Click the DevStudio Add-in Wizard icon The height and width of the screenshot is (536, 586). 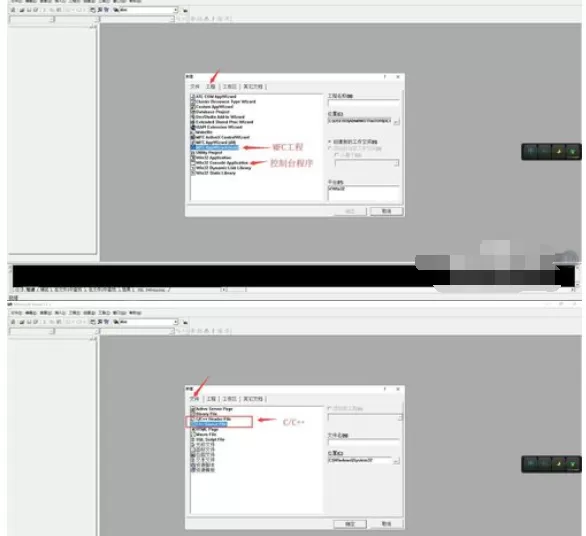(x=193, y=117)
